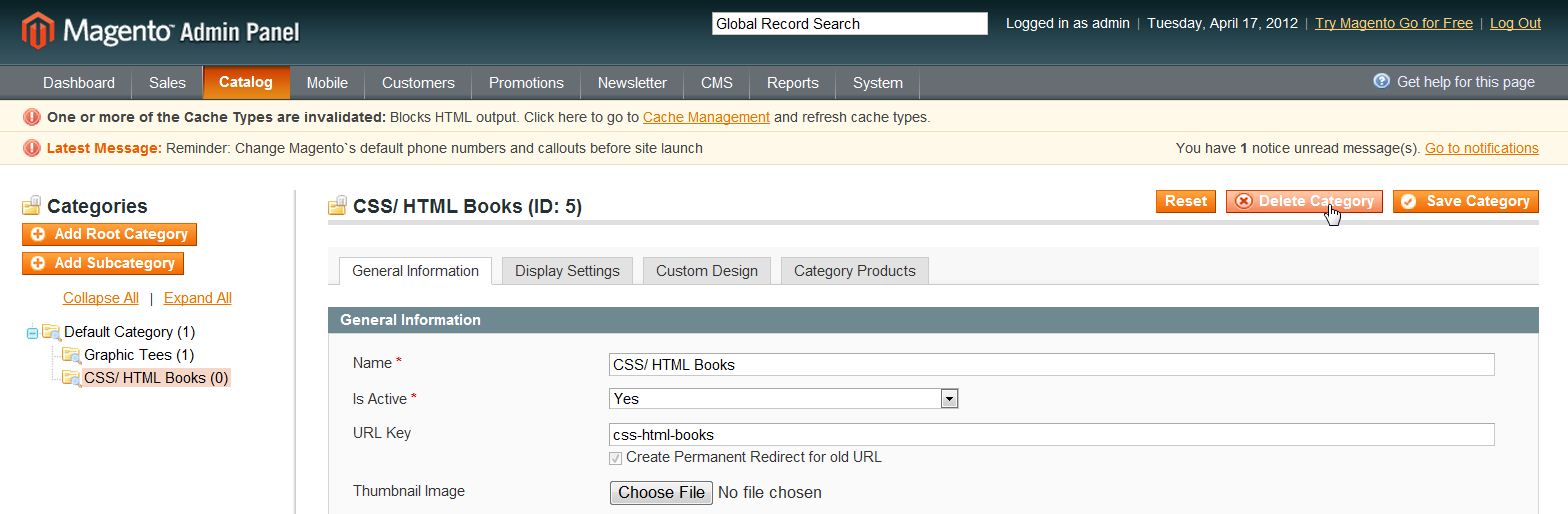Click the Graphic Tees folder icon

(x=71, y=355)
